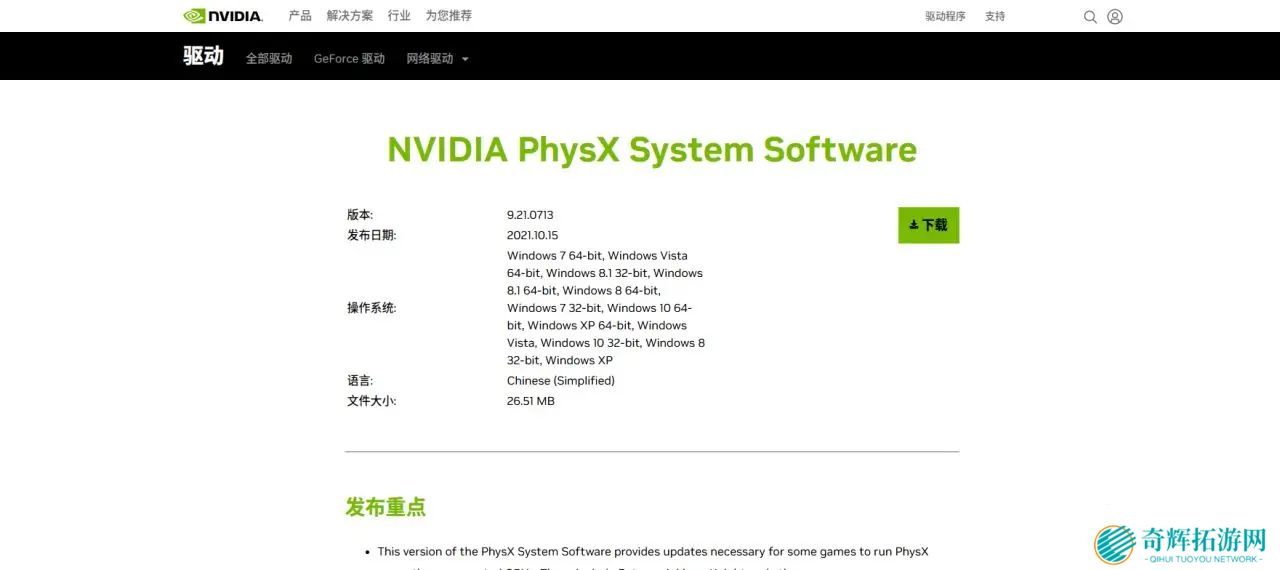The image size is (1280, 570).
Task: Switch to the 全部驱动 tab
Action: [269, 59]
